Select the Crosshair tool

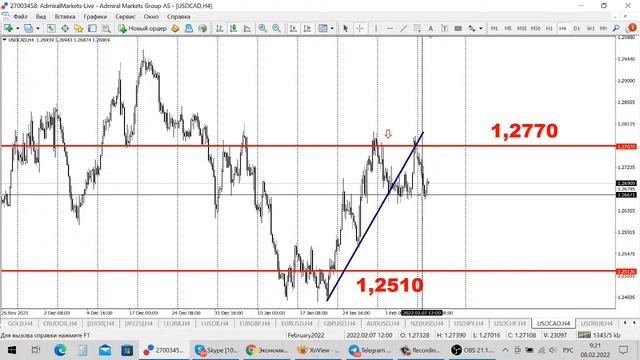point(359,28)
